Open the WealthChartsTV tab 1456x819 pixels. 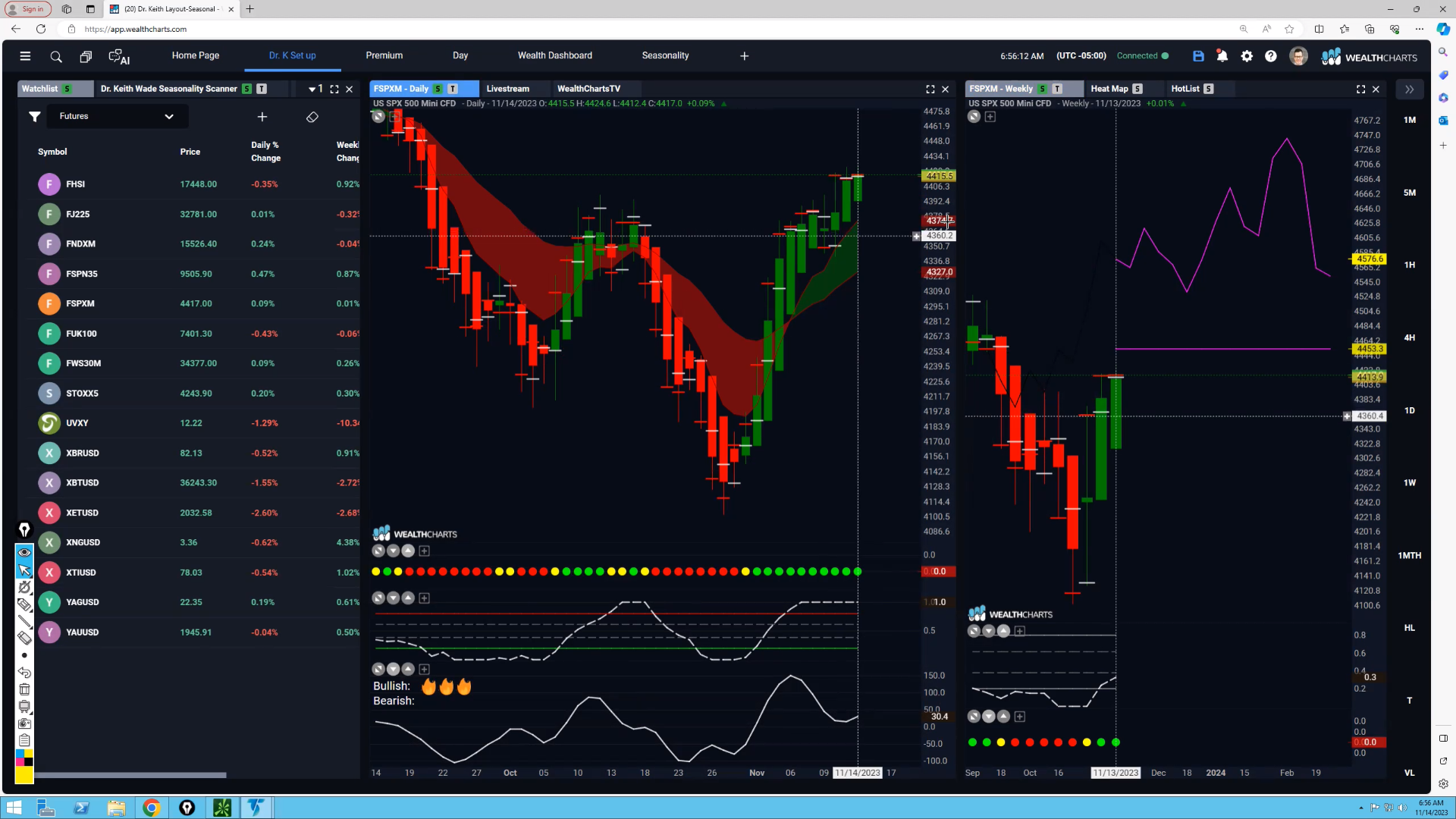tap(588, 89)
